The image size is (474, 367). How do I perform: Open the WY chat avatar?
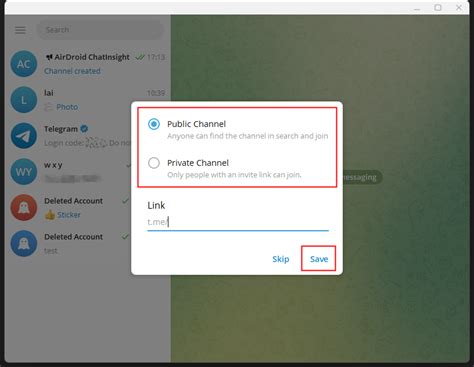(24, 172)
